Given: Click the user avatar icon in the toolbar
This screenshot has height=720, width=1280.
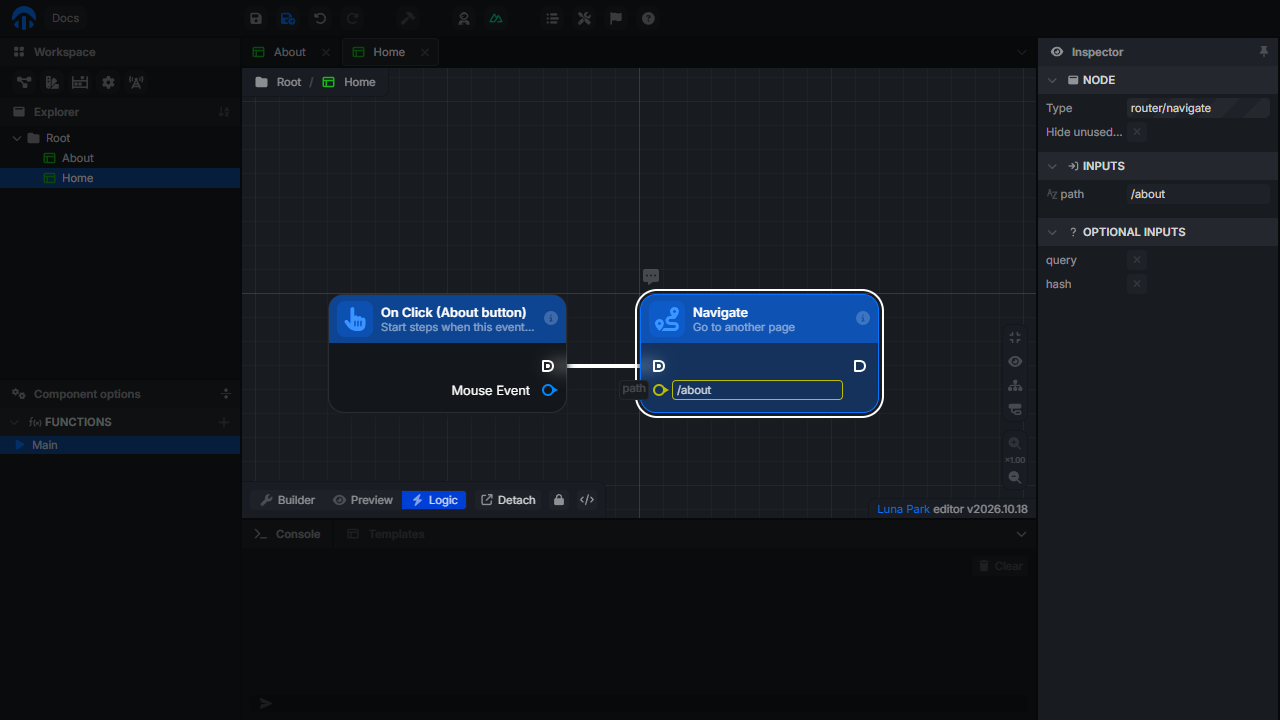Looking at the screenshot, I should click(x=464, y=18).
